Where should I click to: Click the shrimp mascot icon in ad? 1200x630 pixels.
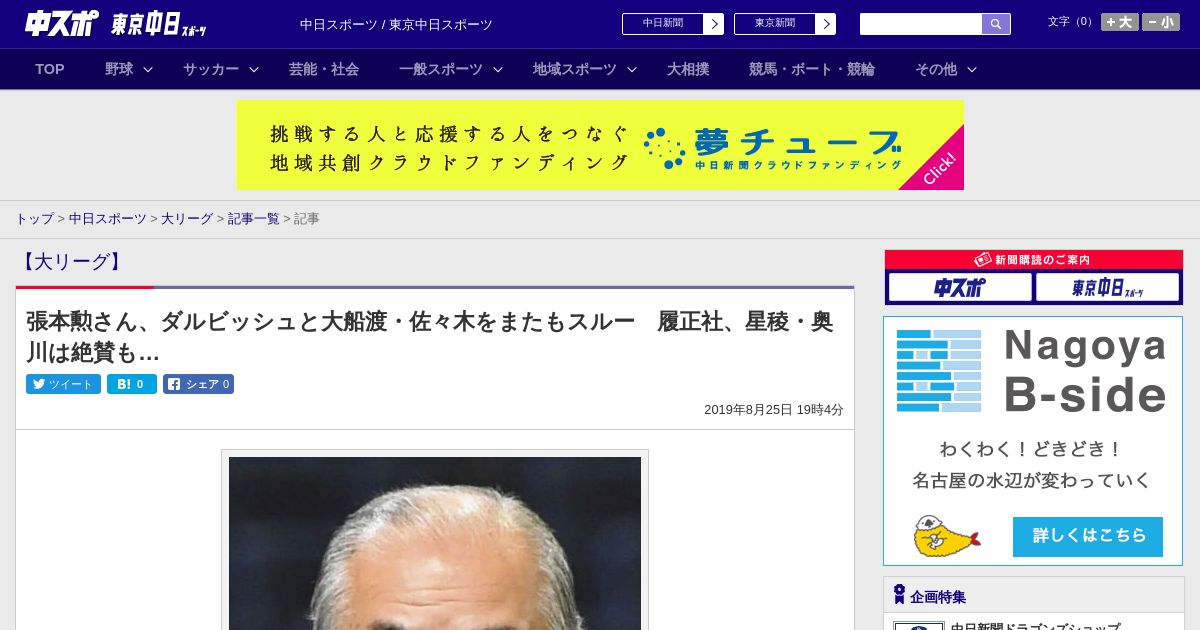click(945, 537)
